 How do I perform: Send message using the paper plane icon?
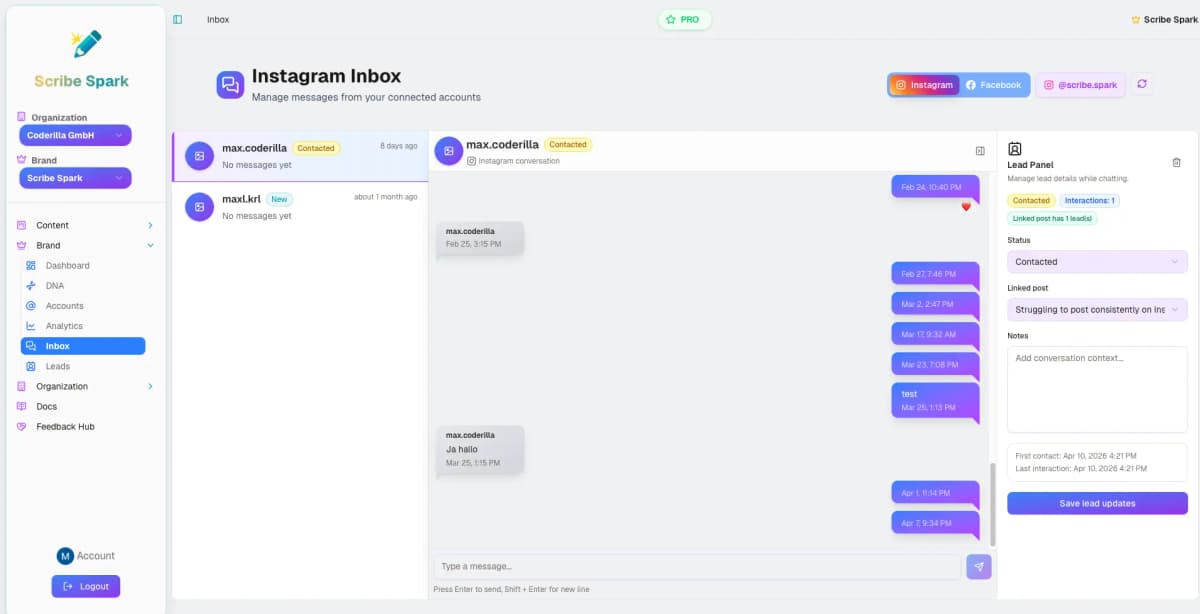tap(978, 566)
